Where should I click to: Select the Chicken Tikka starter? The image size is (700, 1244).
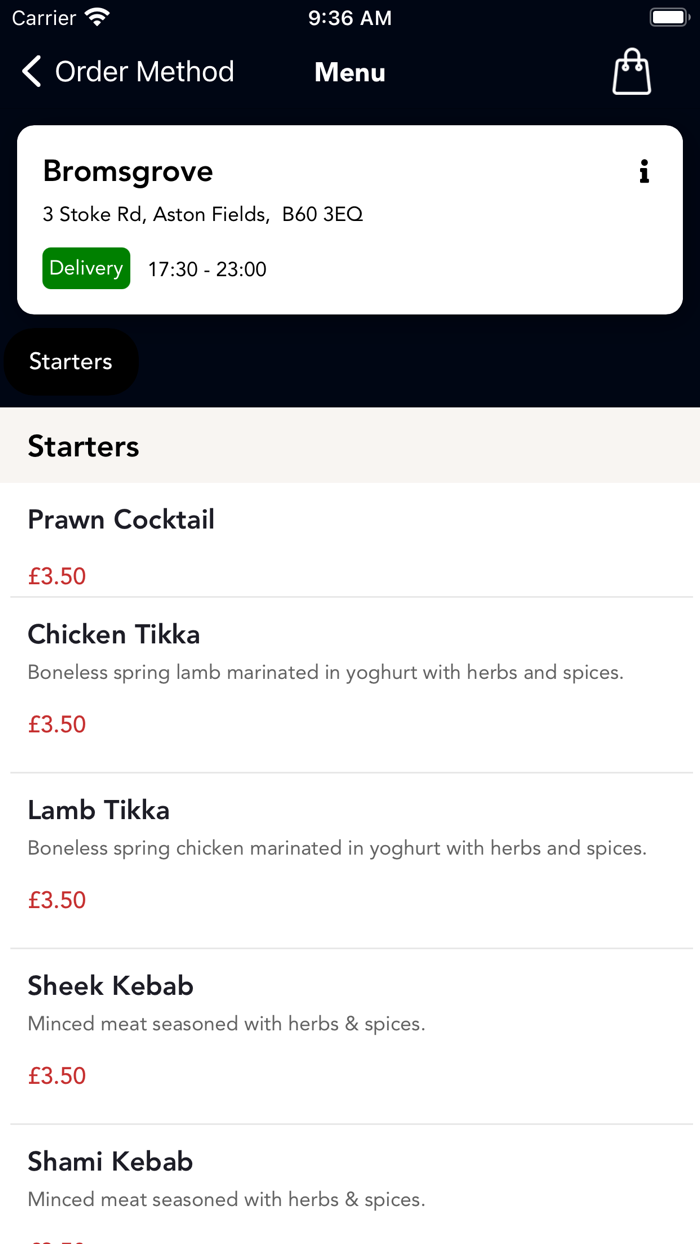(x=114, y=635)
